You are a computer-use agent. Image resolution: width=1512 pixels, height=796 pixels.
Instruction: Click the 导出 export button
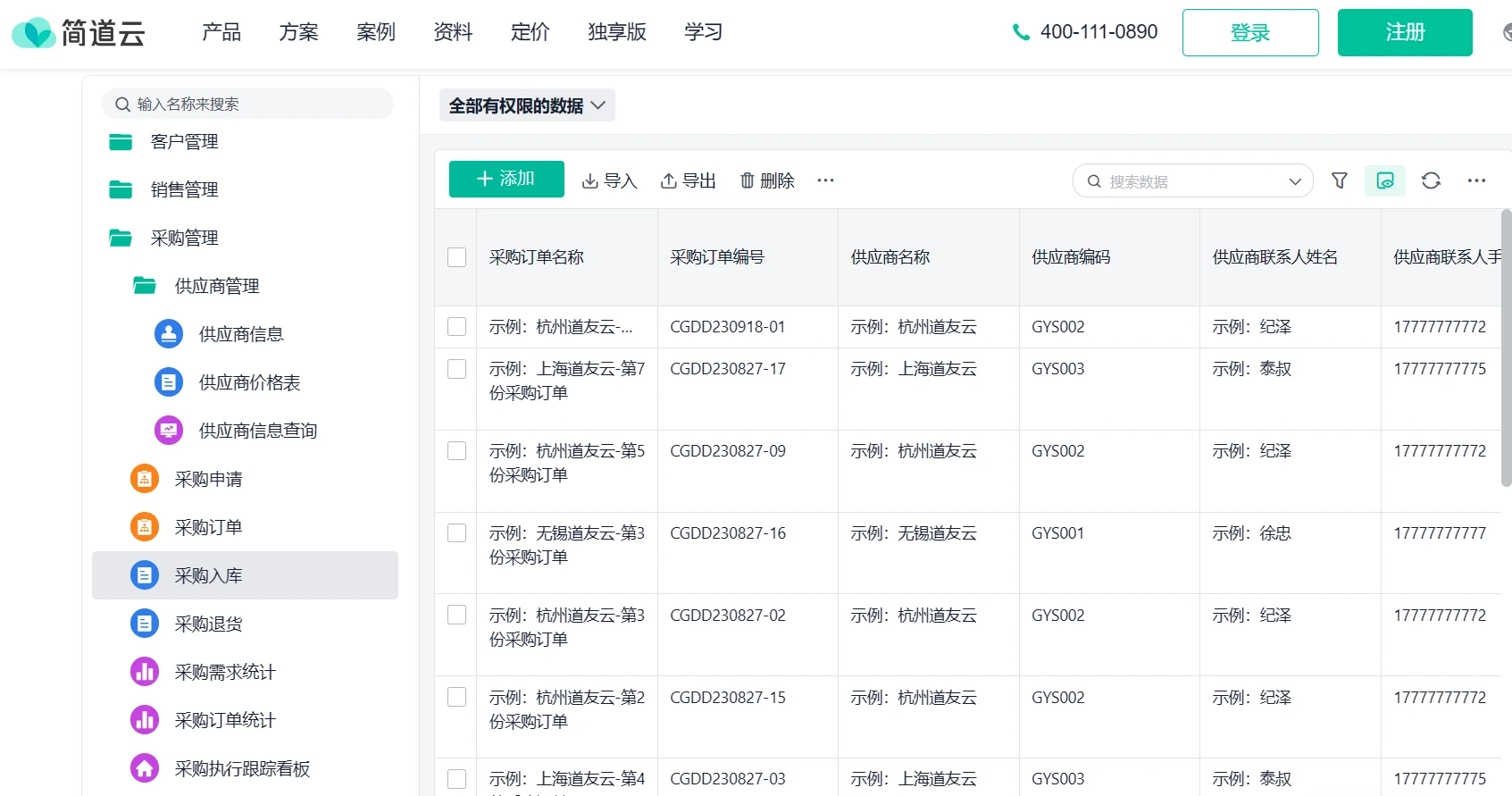(688, 180)
